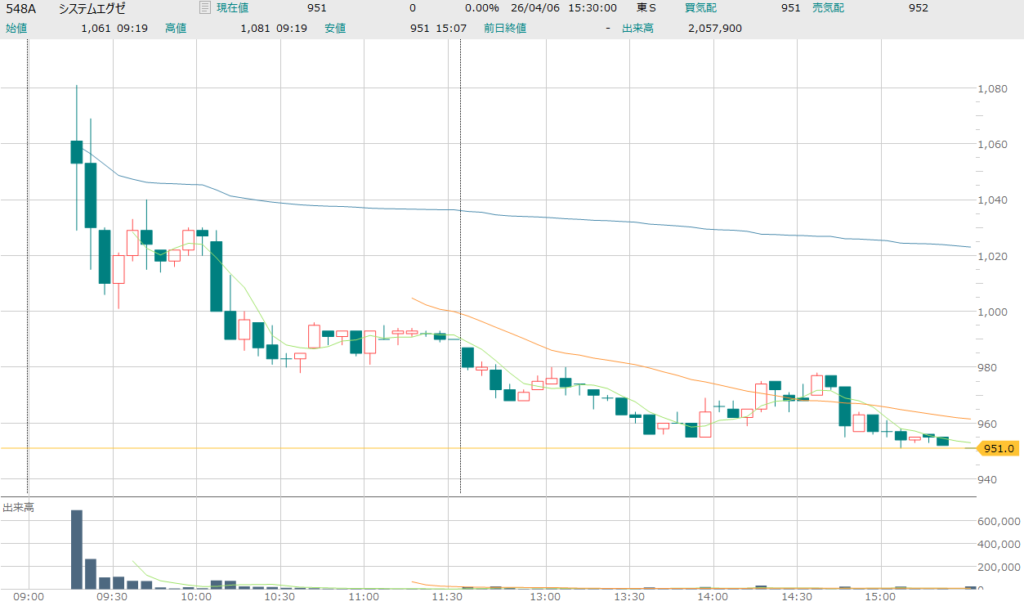Select the 売気配 ask label
The height and width of the screenshot is (606, 1024).
(x=827, y=8)
